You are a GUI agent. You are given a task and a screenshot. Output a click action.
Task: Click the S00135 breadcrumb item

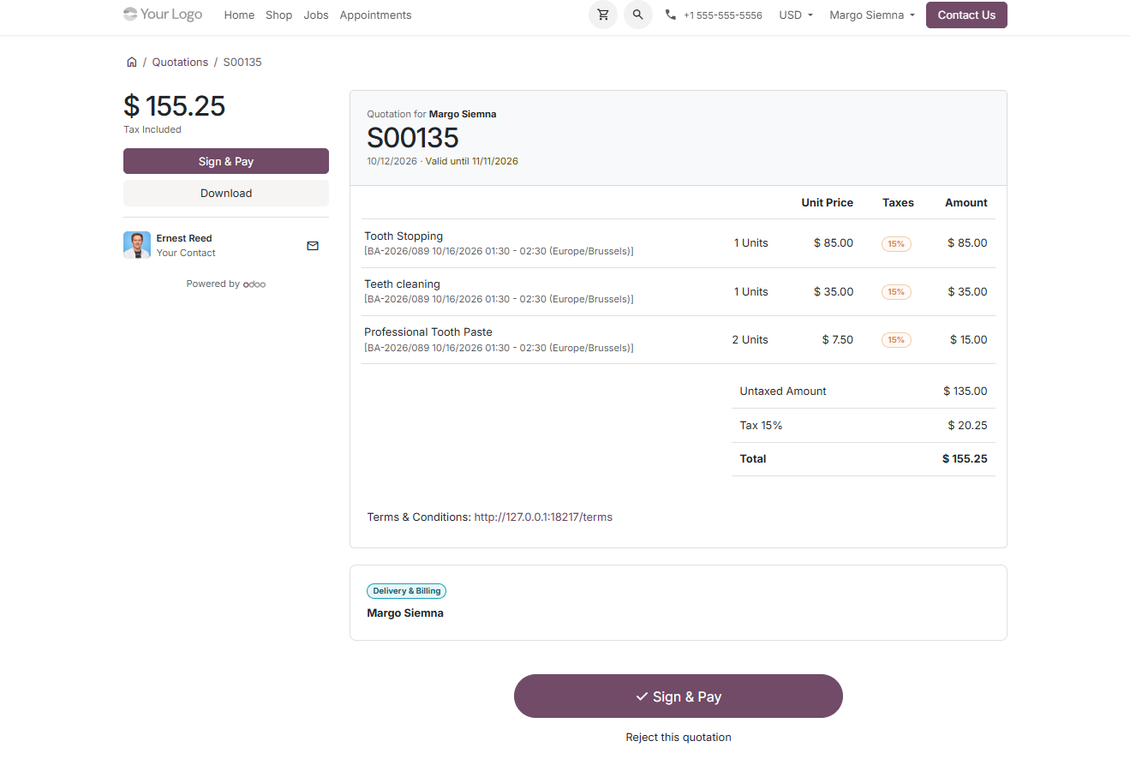[242, 62]
